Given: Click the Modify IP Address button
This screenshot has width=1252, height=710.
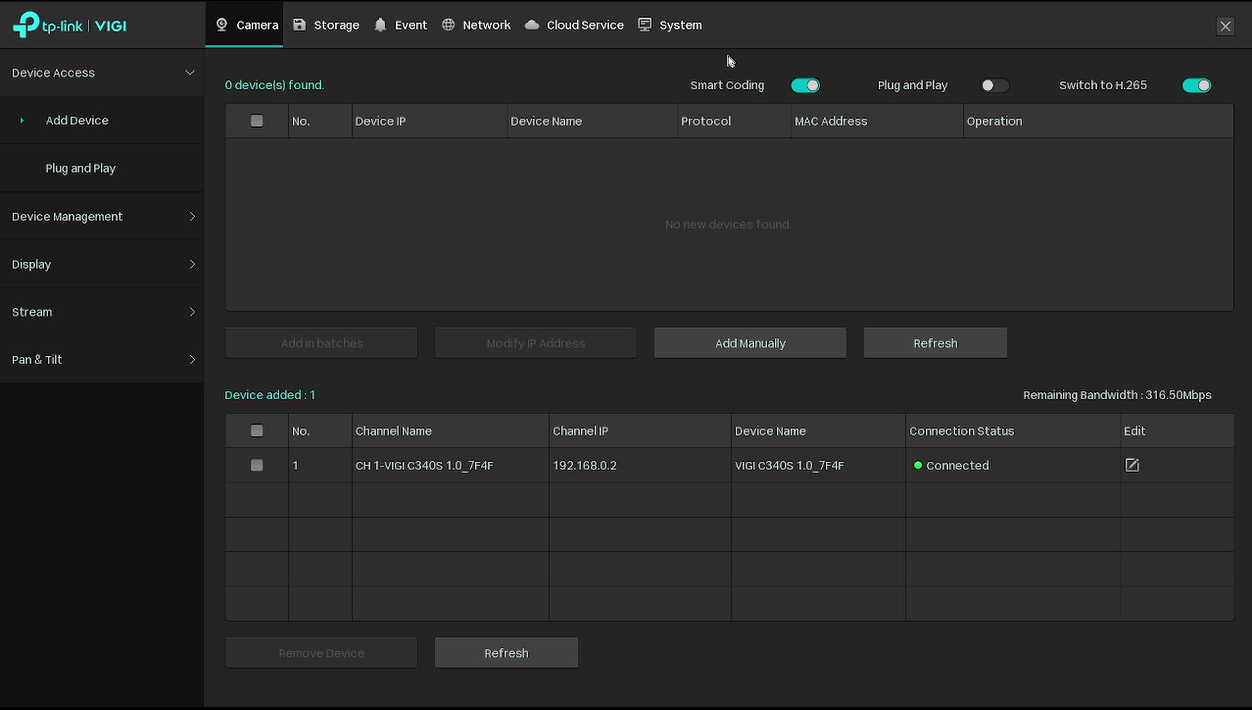Looking at the screenshot, I should 535,343.
